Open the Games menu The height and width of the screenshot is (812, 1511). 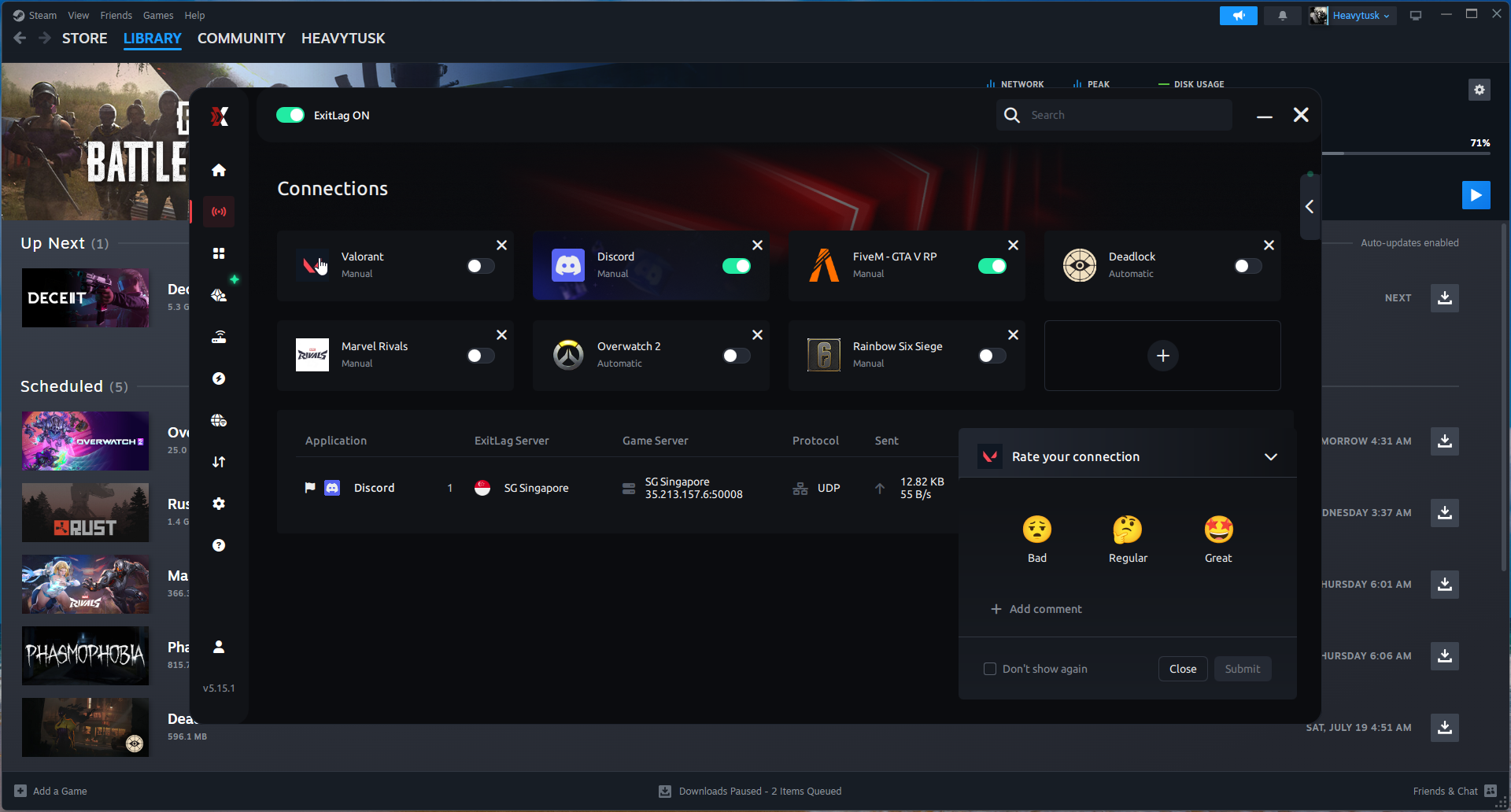[x=158, y=15]
